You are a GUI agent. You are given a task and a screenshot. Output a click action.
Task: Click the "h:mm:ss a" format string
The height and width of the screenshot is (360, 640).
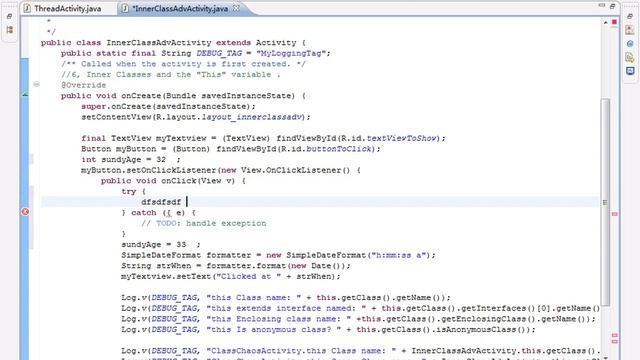(x=399, y=255)
